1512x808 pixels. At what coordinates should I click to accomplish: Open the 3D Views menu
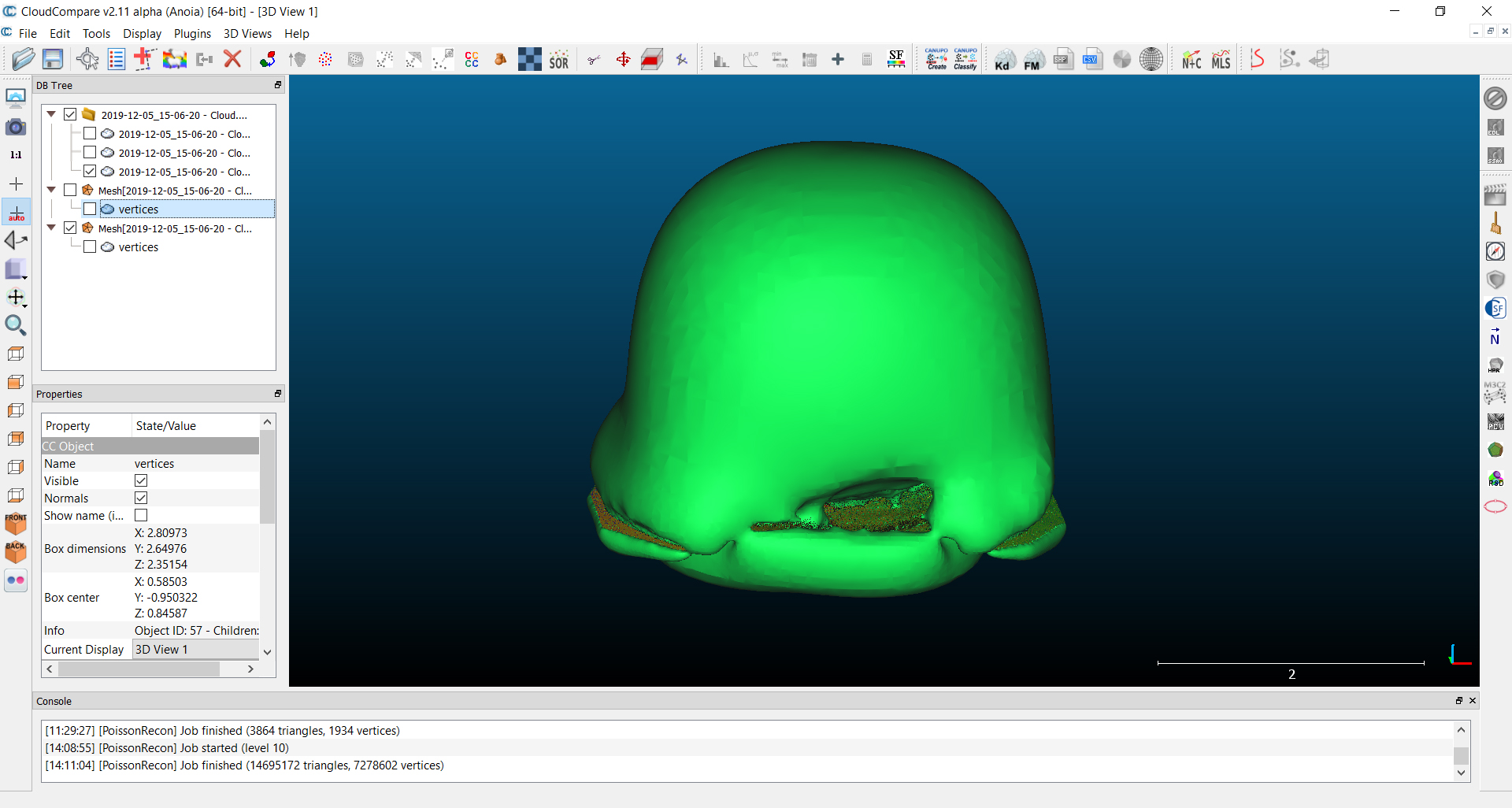click(247, 33)
